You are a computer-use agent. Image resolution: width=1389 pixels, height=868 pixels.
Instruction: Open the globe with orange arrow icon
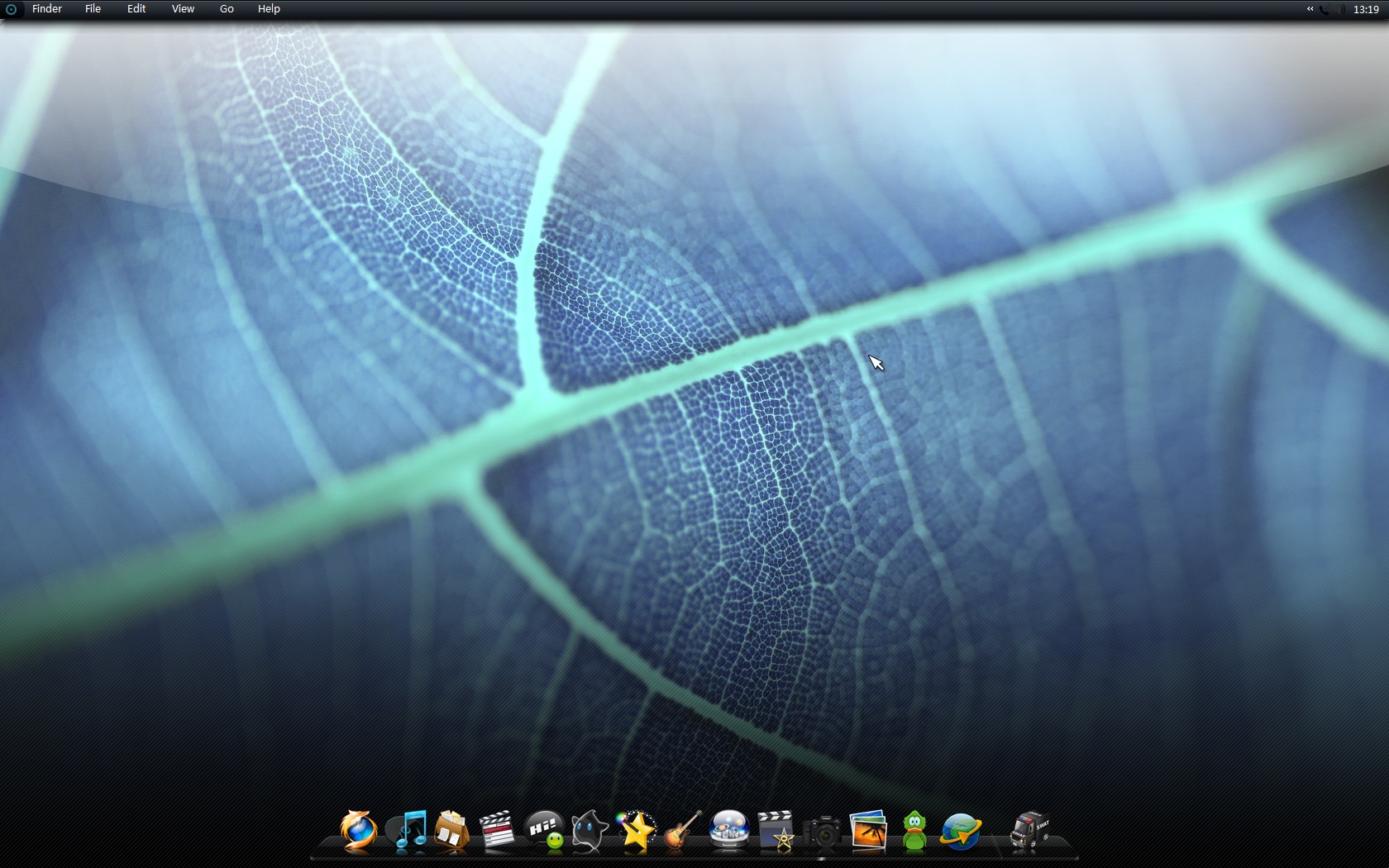[x=961, y=830]
